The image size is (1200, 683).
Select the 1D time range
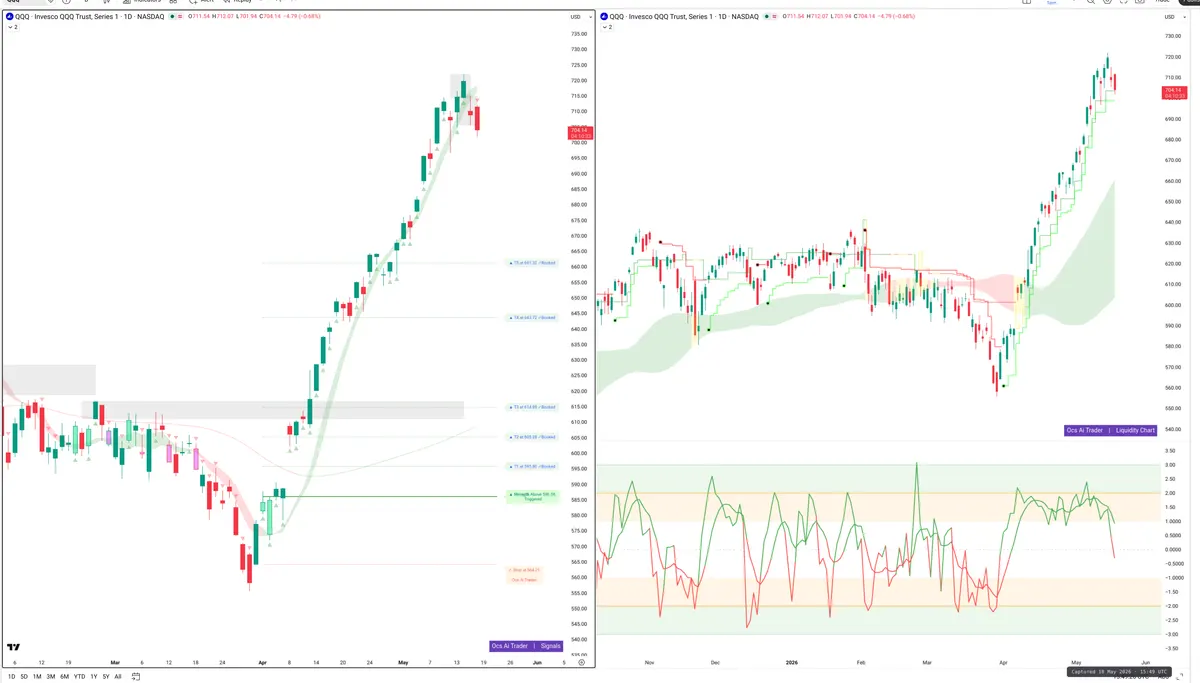[11, 677]
